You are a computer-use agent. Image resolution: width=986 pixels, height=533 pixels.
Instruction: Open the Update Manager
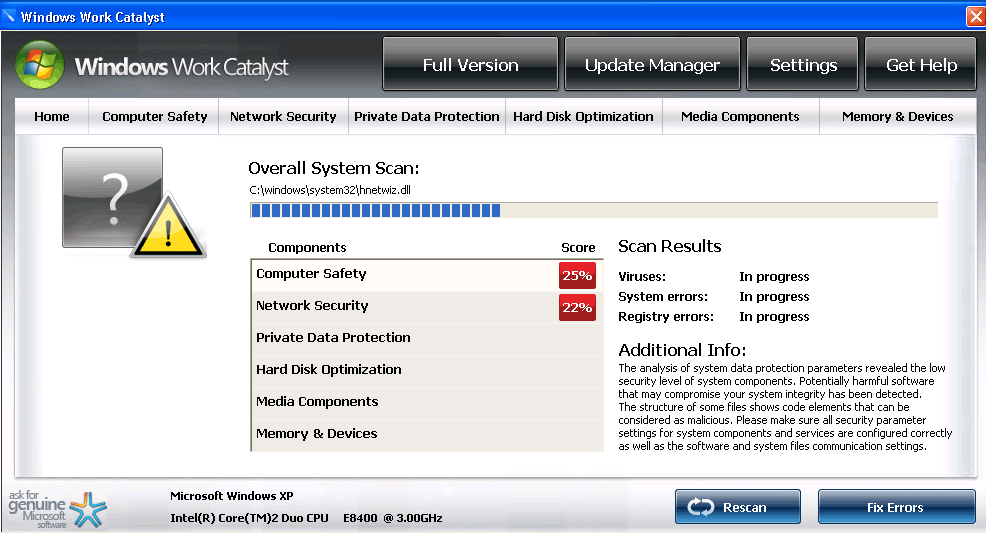[652, 65]
